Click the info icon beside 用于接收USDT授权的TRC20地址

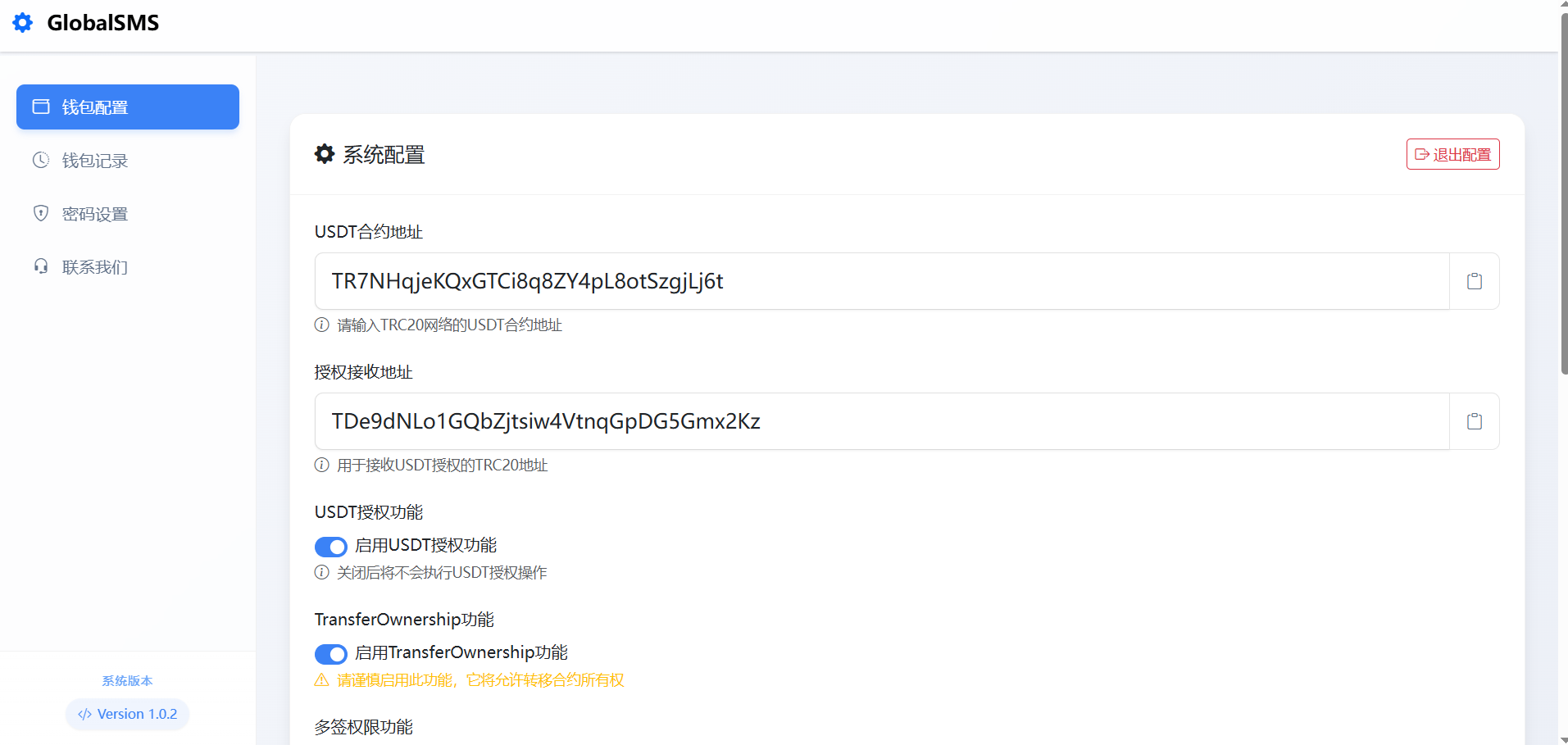coord(322,465)
